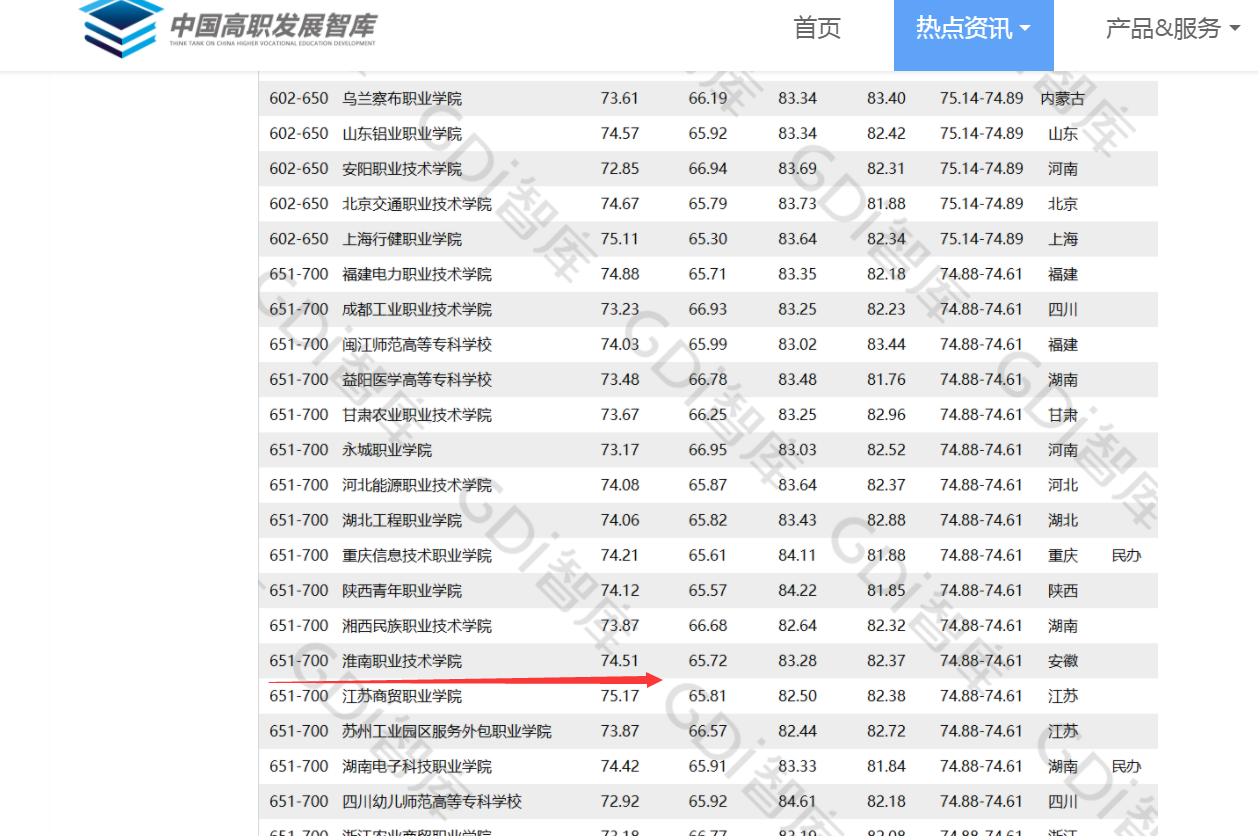This screenshot has width=1258, height=836.
Task: Open the 产品&服务 menu label
Action: [x=1162, y=29]
